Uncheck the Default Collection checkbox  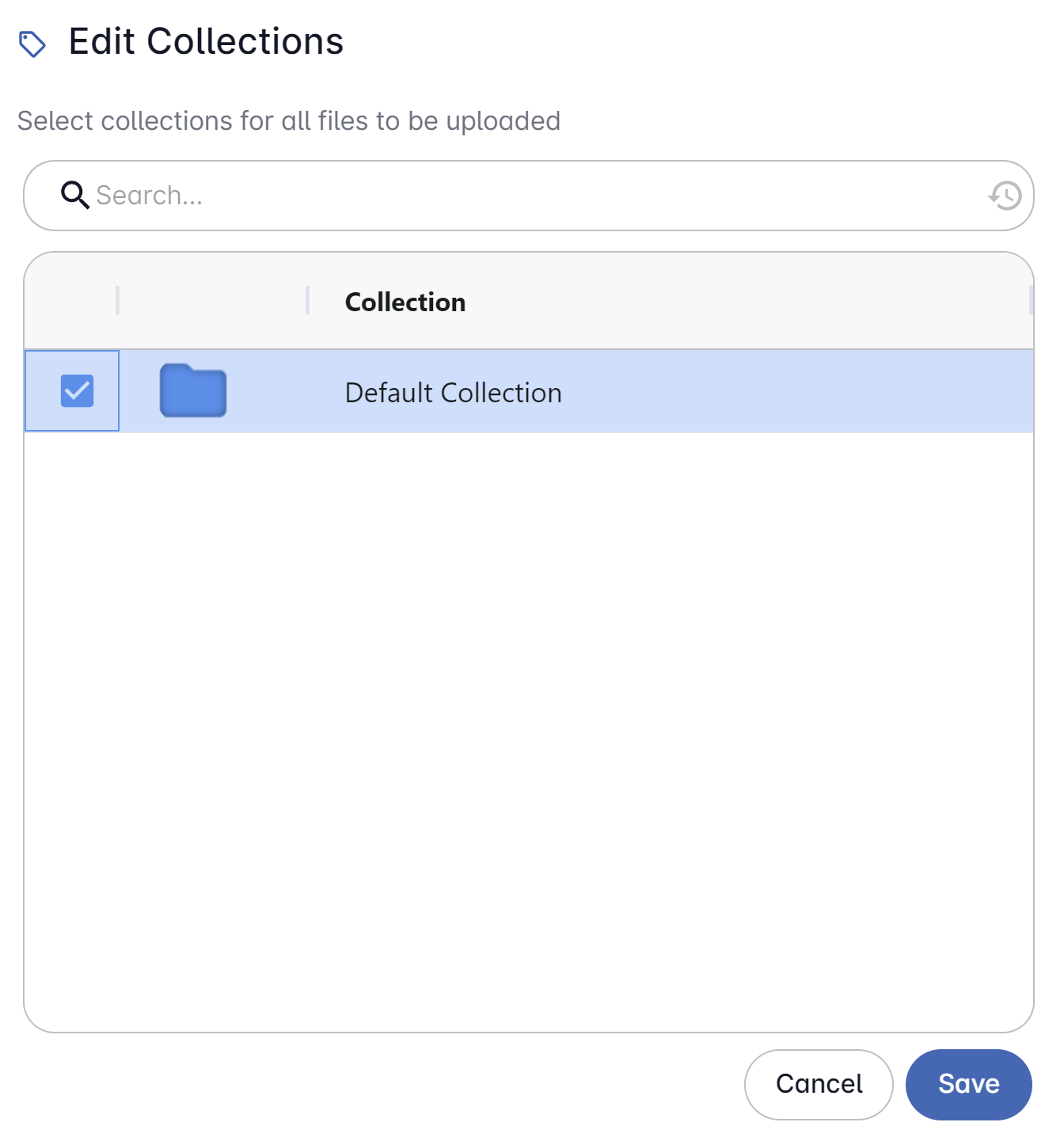[x=77, y=390]
